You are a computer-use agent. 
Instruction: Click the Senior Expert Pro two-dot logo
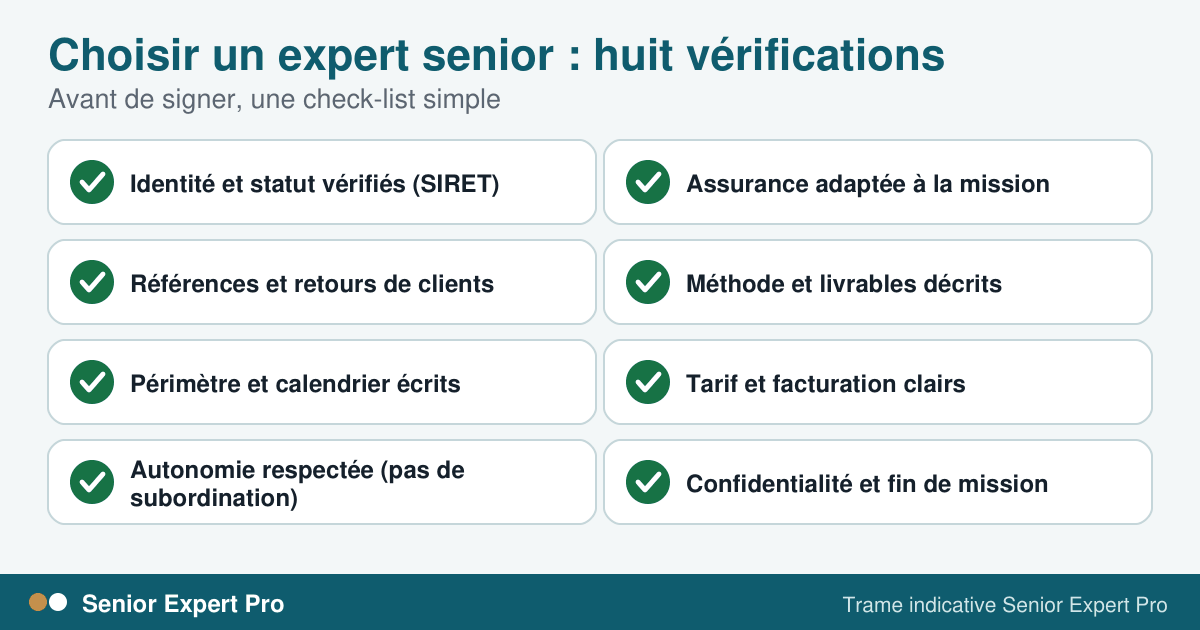click(48, 602)
